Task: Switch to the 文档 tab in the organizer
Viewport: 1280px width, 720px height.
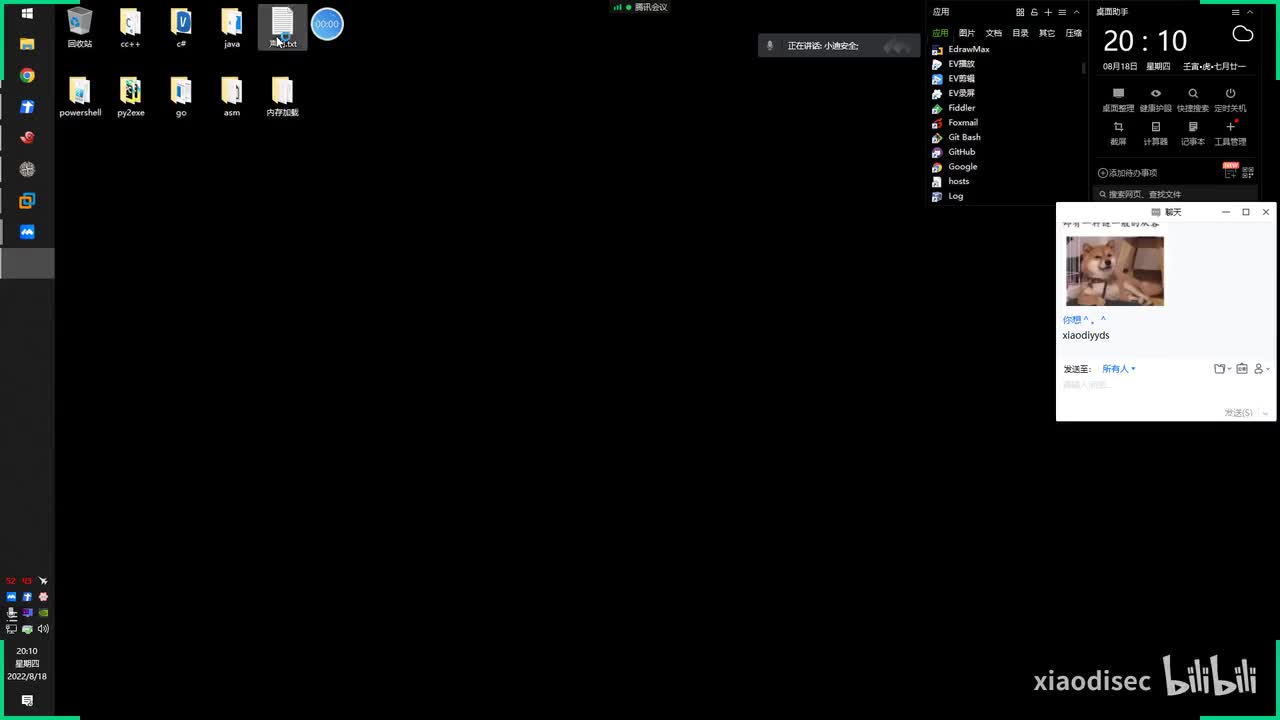Action: [x=994, y=33]
